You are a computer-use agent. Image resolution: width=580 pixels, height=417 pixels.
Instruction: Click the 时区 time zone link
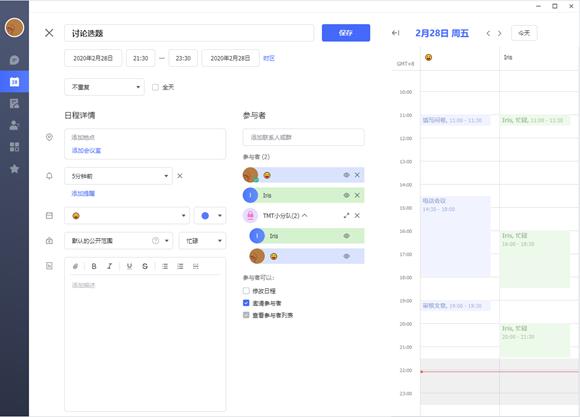pos(269,58)
